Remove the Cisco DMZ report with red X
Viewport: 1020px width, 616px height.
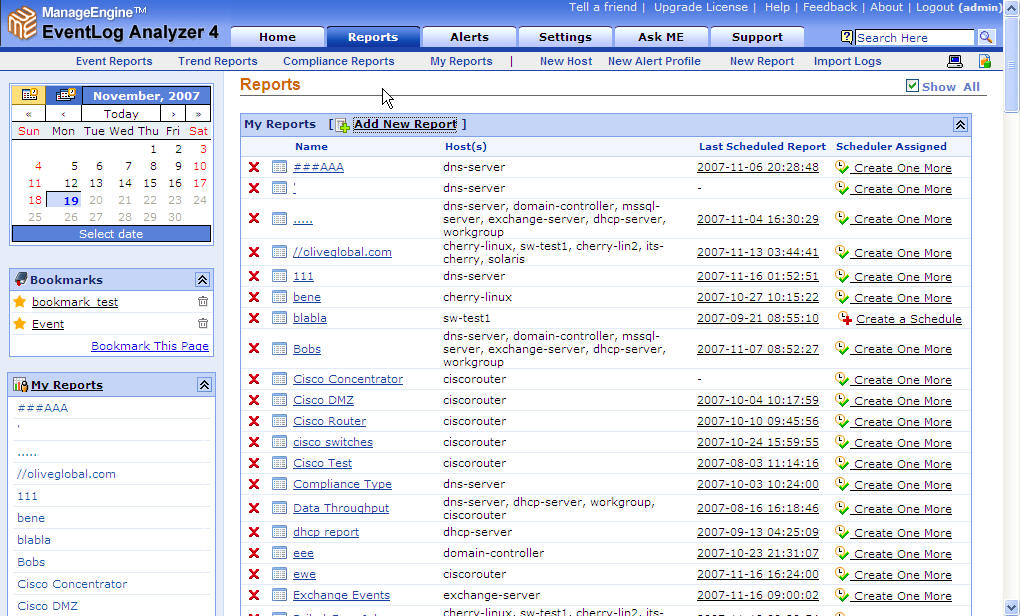click(x=254, y=400)
